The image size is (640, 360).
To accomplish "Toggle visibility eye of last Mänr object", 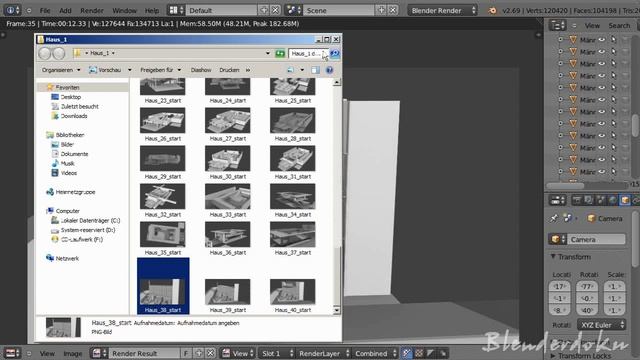I will pyautogui.click(x=602, y=171).
